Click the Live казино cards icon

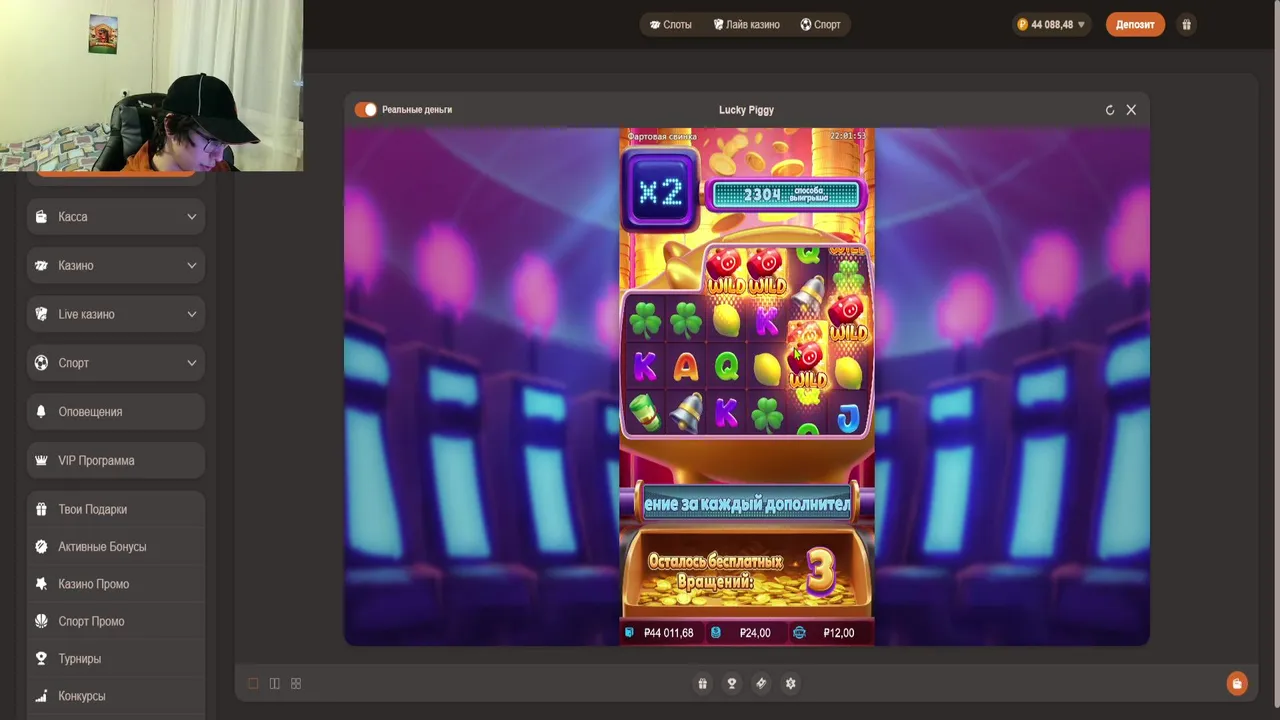pyautogui.click(x=41, y=314)
